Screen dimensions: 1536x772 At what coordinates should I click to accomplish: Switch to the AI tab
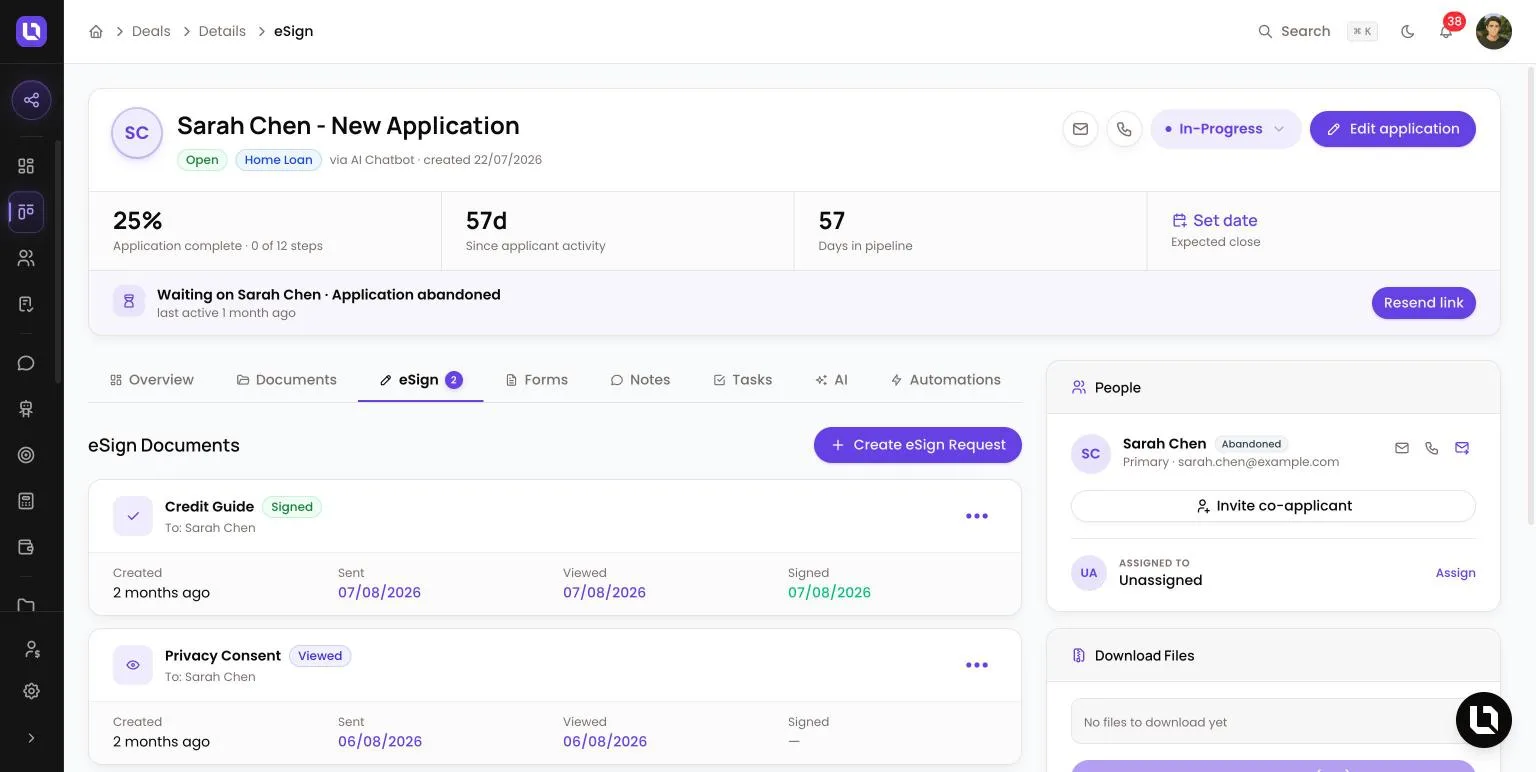point(831,380)
